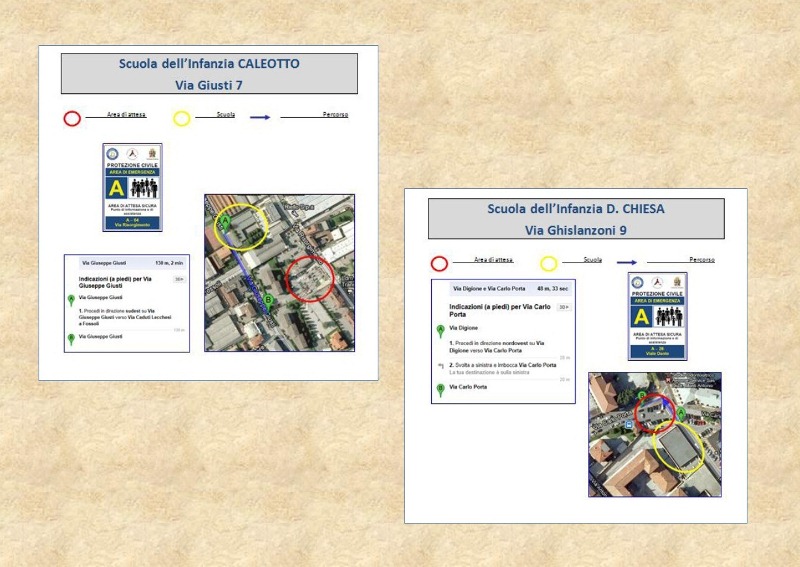The height and width of the screenshot is (567, 800).
Task: Click green marker A on Caleotto aerial map
Action: (226, 219)
